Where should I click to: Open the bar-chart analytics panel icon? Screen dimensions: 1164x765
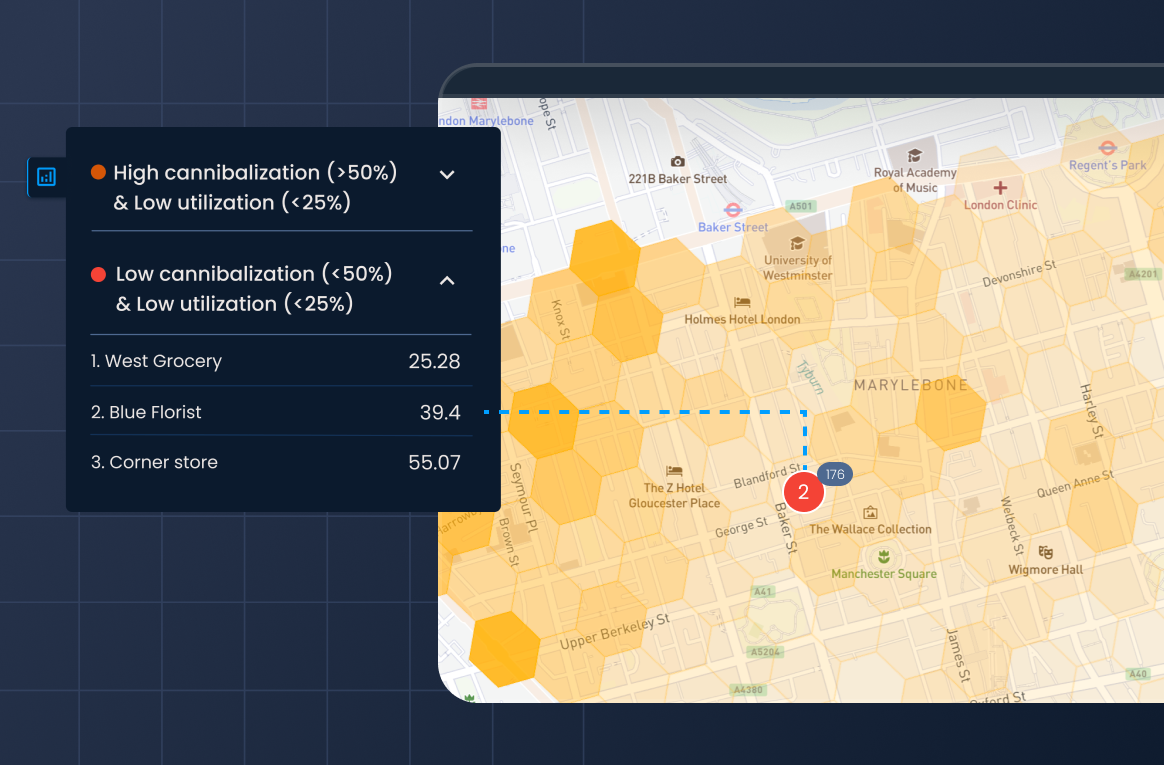45,175
